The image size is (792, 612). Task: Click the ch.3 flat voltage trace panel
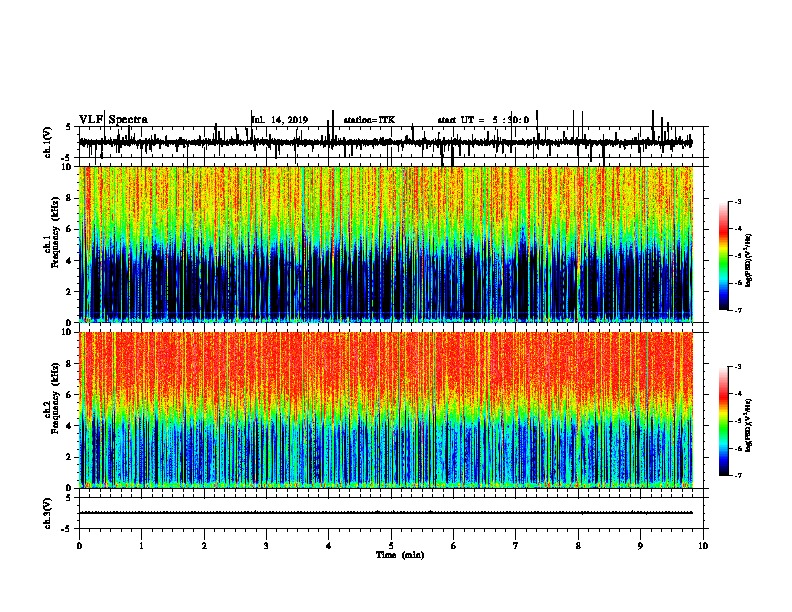pyautogui.click(x=391, y=513)
